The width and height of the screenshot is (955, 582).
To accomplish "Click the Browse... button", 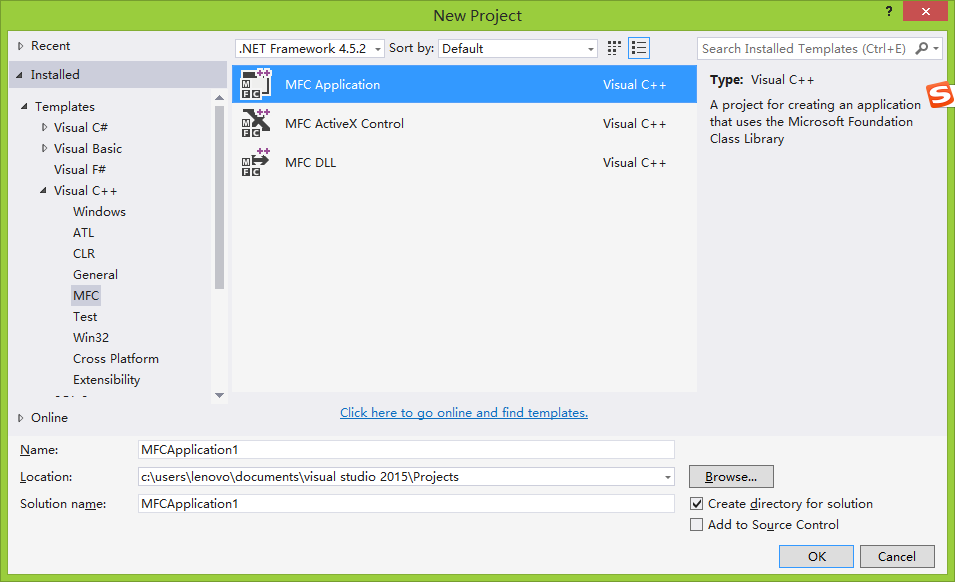I will [x=731, y=477].
